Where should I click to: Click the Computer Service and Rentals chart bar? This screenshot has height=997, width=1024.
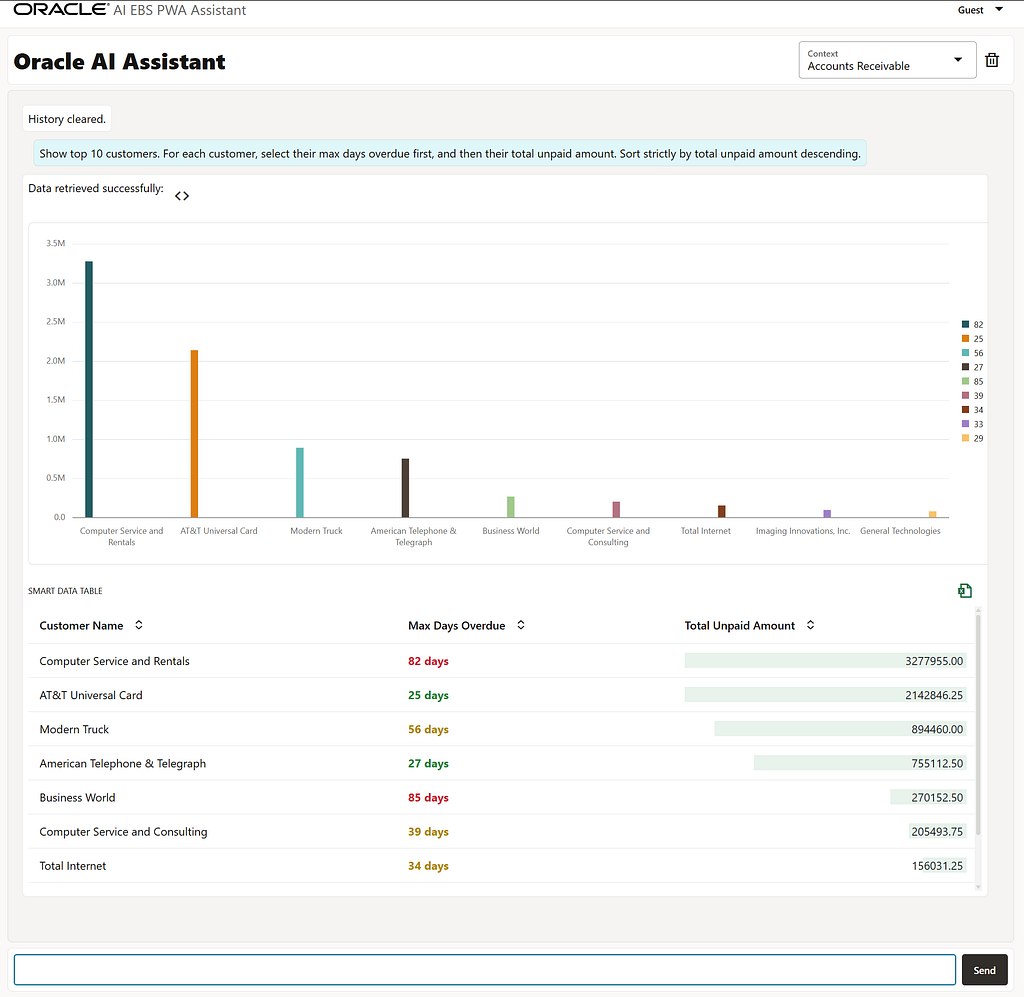click(89, 389)
